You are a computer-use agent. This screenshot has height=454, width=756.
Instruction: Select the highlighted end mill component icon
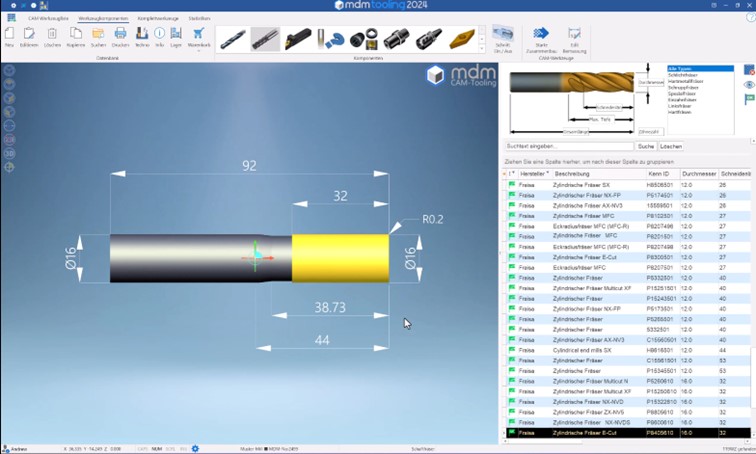pos(265,39)
